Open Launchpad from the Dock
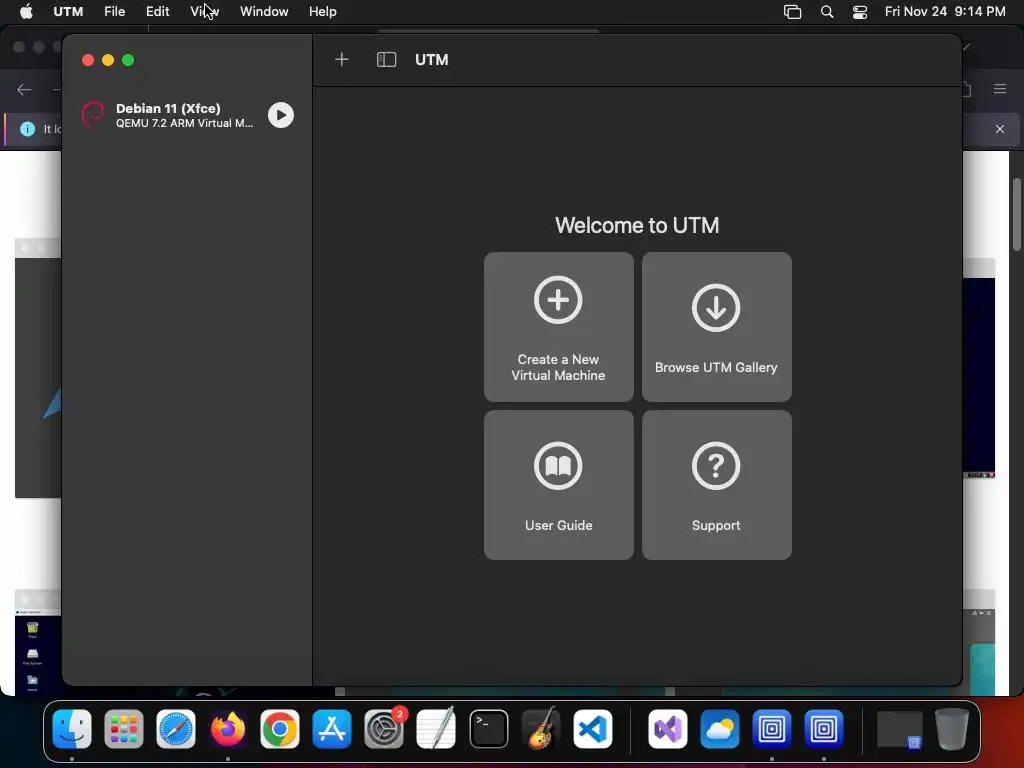Image resolution: width=1024 pixels, height=768 pixels. [123, 729]
